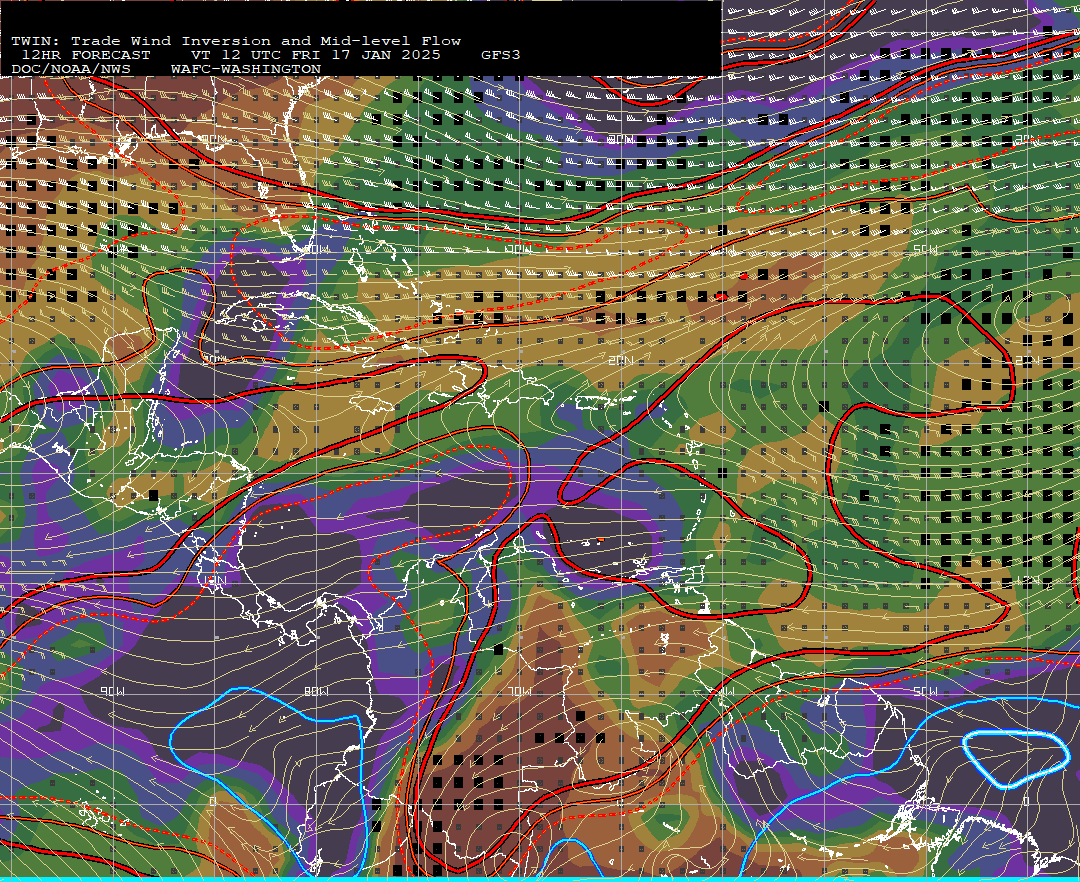This screenshot has height=882, width=1080.
Task: Click the "GFS3" model label
Action: pyautogui.click(x=501, y=55)
